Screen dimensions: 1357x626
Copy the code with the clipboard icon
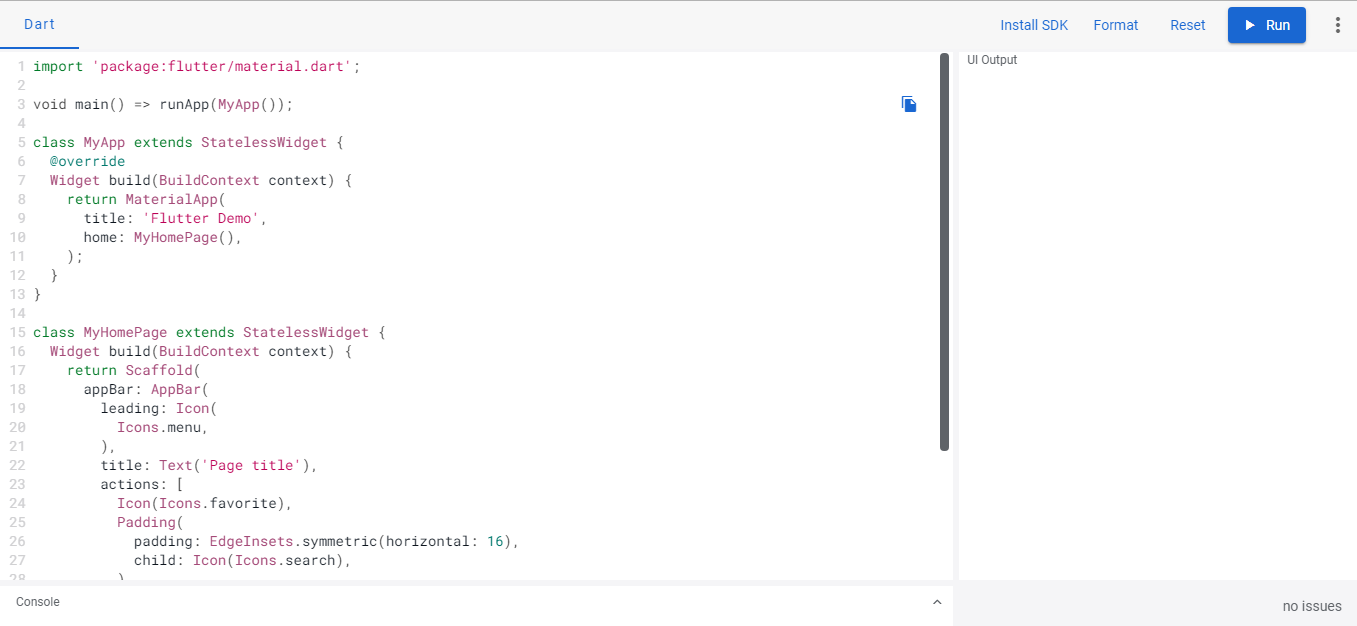coord(909,104)
